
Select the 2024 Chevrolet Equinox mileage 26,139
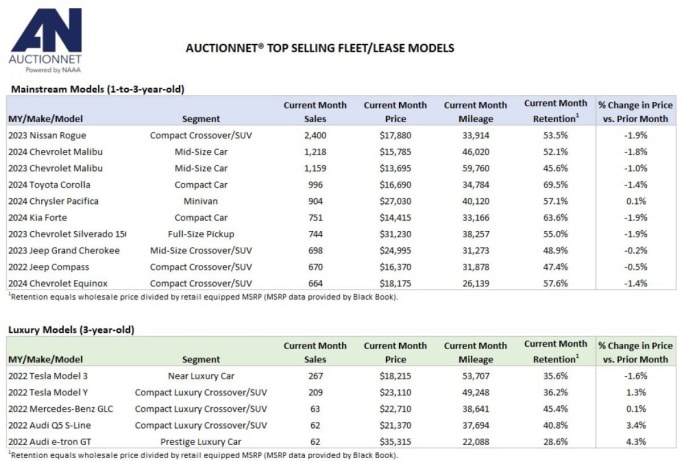click(475, 284)
